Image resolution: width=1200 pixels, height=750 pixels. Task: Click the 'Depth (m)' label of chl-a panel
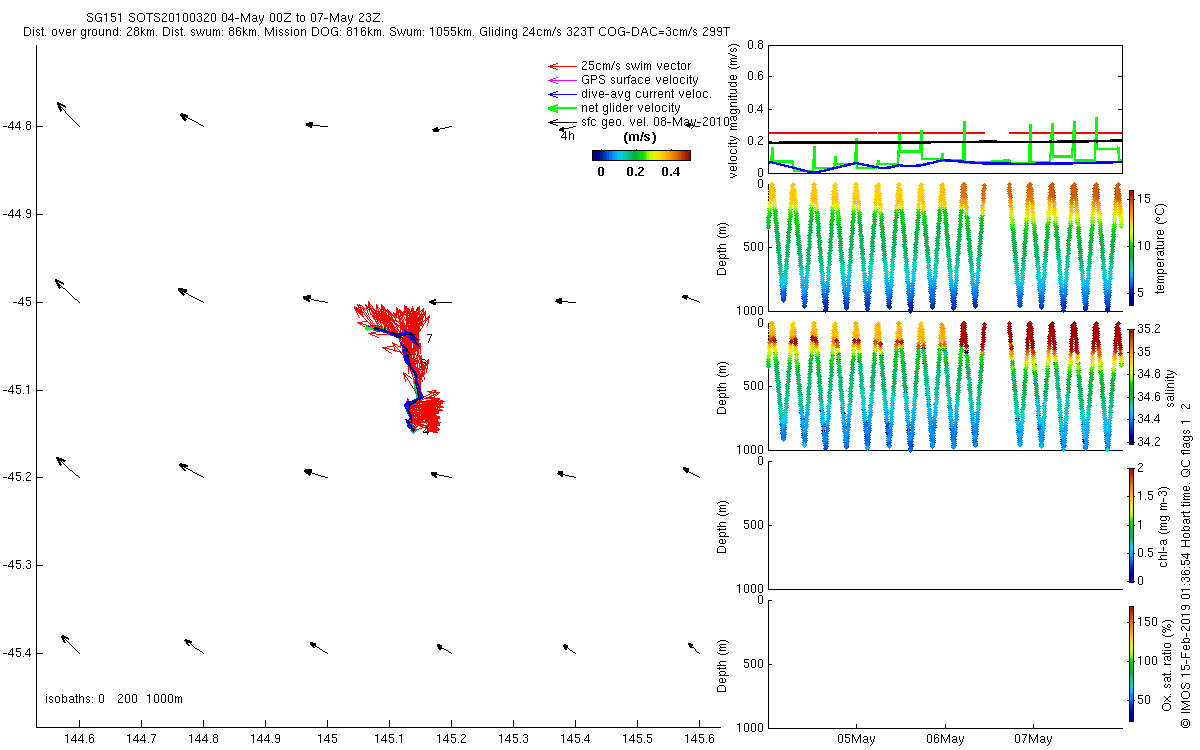click(723, 525)
